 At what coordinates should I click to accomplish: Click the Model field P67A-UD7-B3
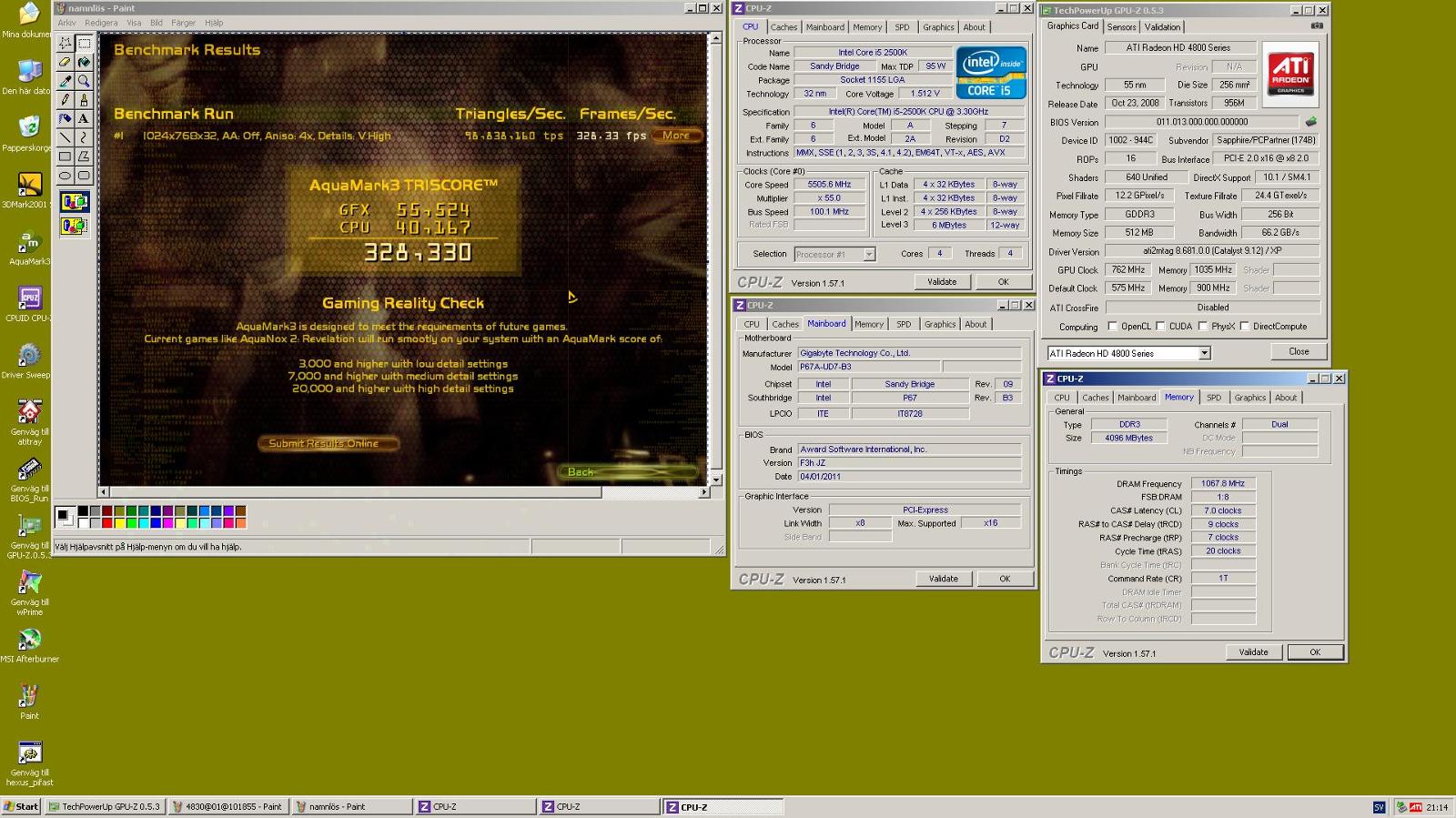pos(868,367)
